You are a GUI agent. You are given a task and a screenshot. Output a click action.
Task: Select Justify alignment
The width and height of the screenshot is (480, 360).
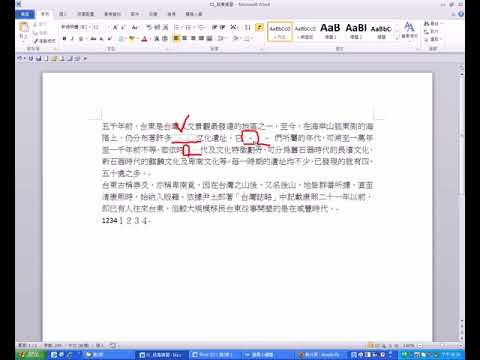coord(201,39)
